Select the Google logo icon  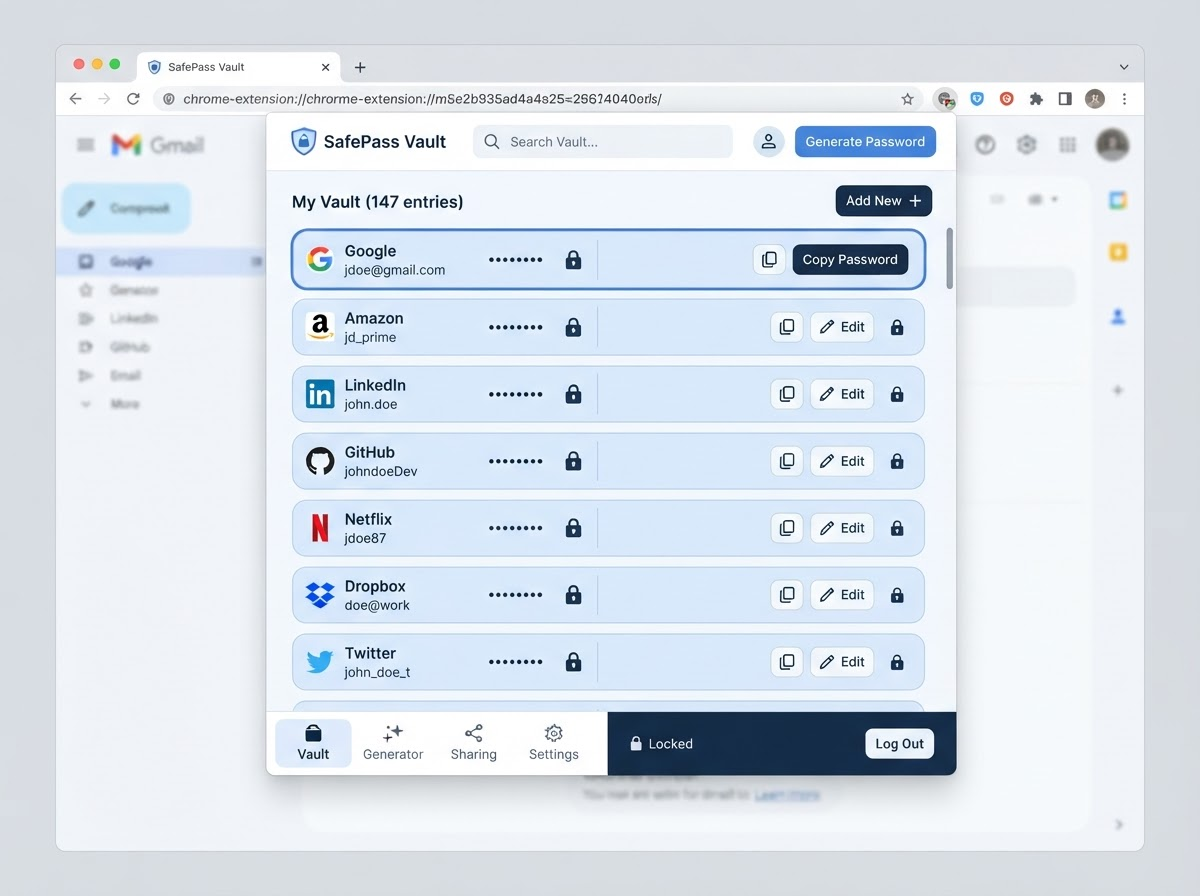319,260
